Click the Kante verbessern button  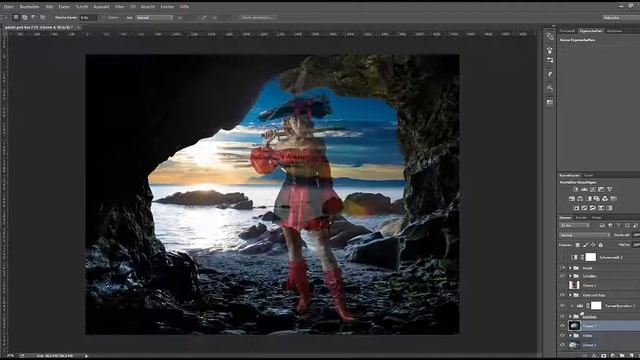(258, 18)
